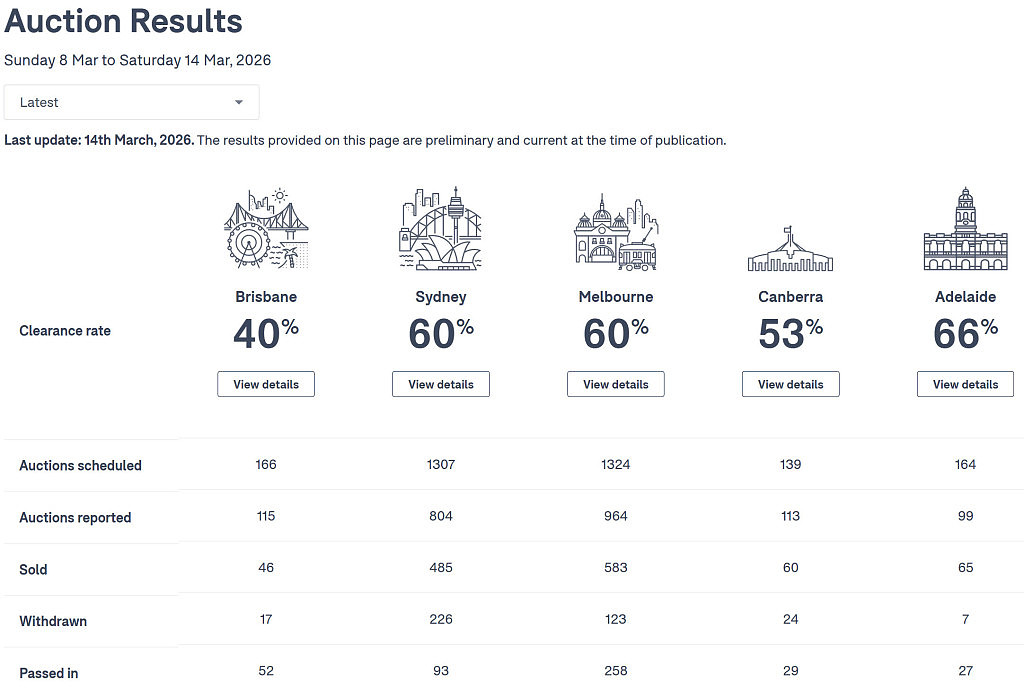Open Melbourne View details button

click(616, 384)
